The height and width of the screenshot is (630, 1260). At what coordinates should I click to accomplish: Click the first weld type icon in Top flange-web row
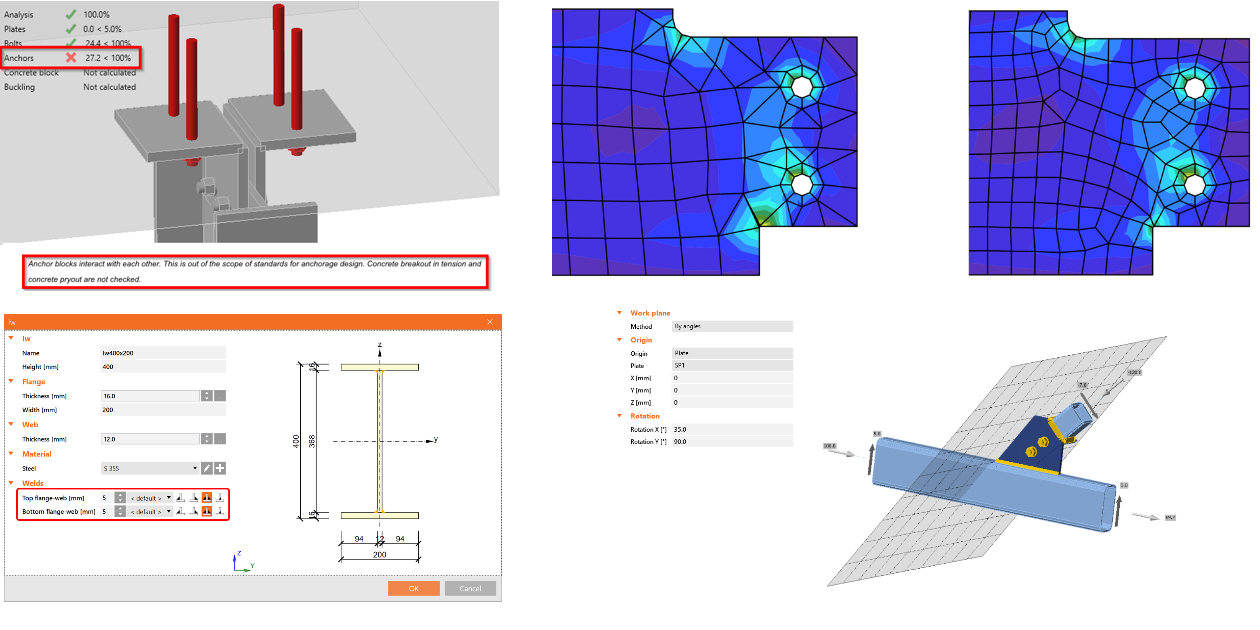coord(181,497)
